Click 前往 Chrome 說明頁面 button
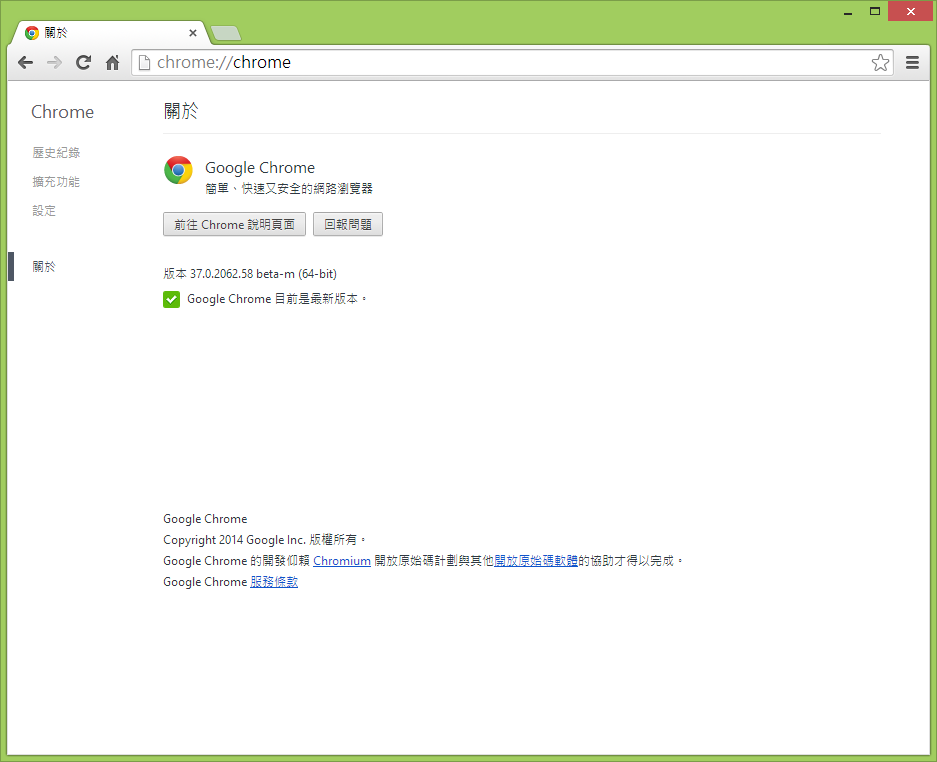Image resolution: width=937 pixels, height=762 pixels. (x=234, y=224)
